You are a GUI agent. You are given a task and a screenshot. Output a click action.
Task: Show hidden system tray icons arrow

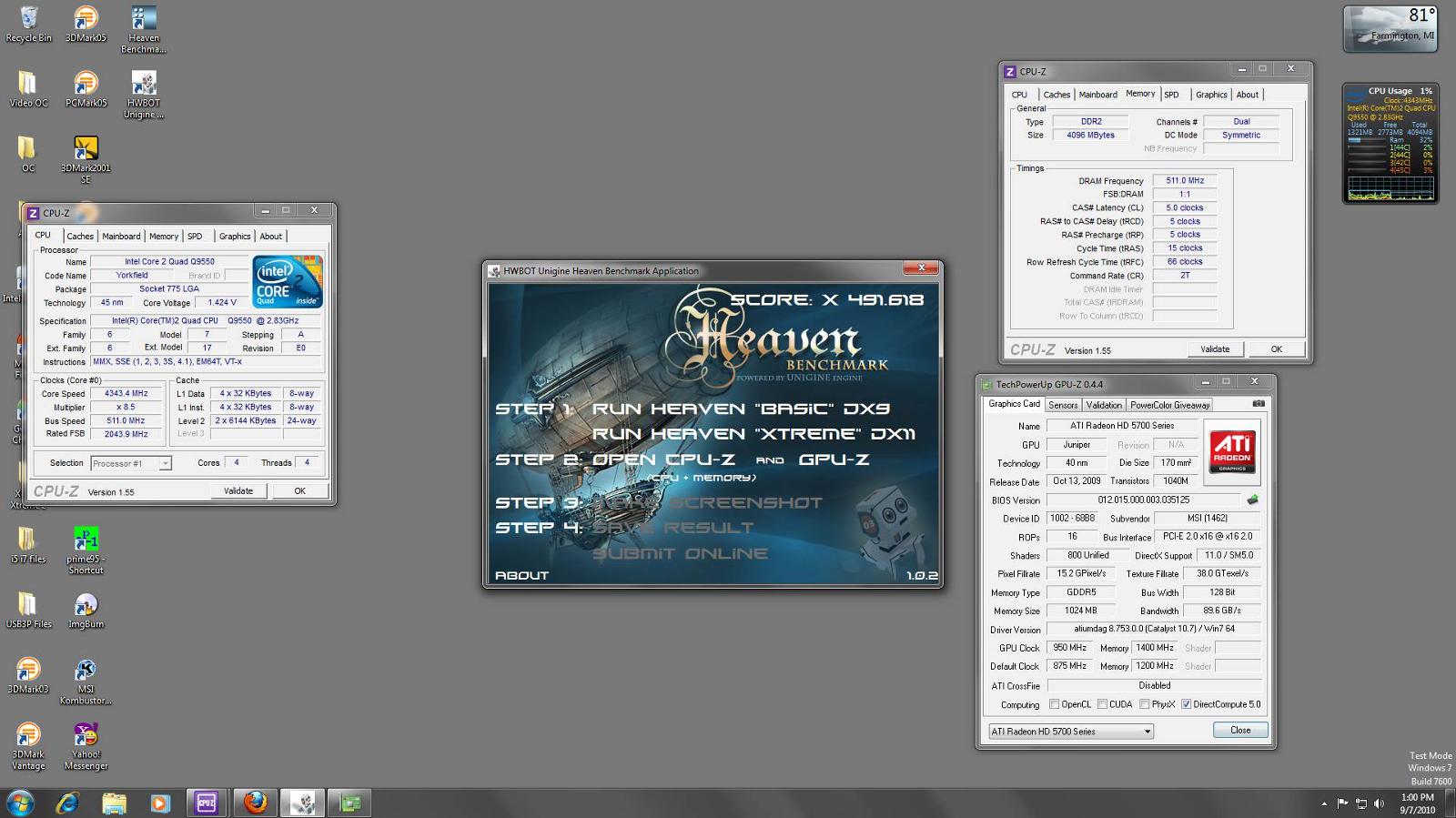tap(1324, 803)
